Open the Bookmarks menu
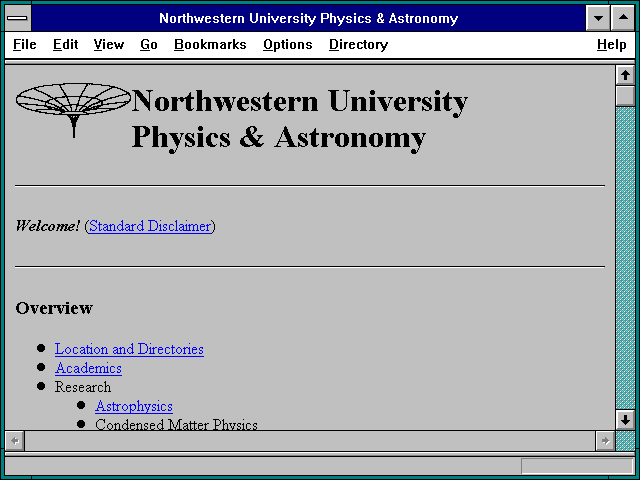The width and height of the screenshot is (640, 480). [x=210, y=44]
